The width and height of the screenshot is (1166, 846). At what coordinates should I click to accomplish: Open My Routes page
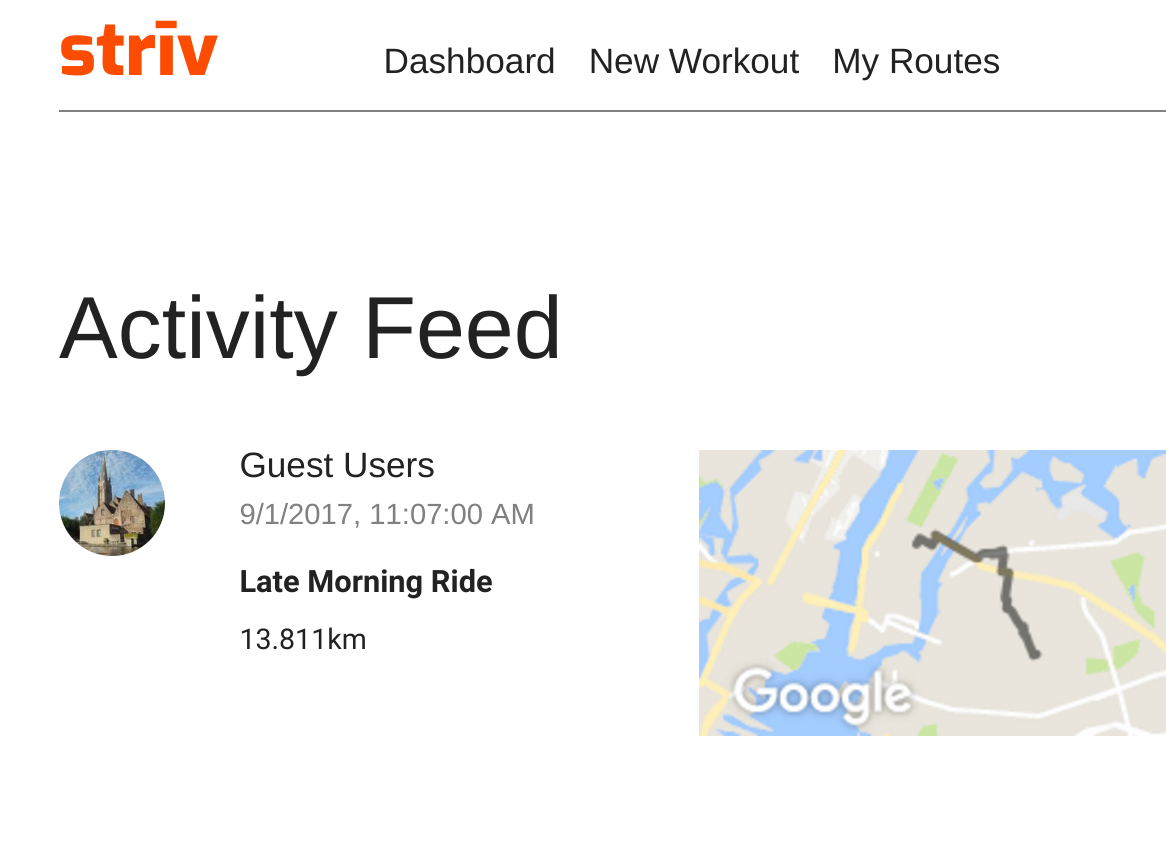[x=916, y=62]
